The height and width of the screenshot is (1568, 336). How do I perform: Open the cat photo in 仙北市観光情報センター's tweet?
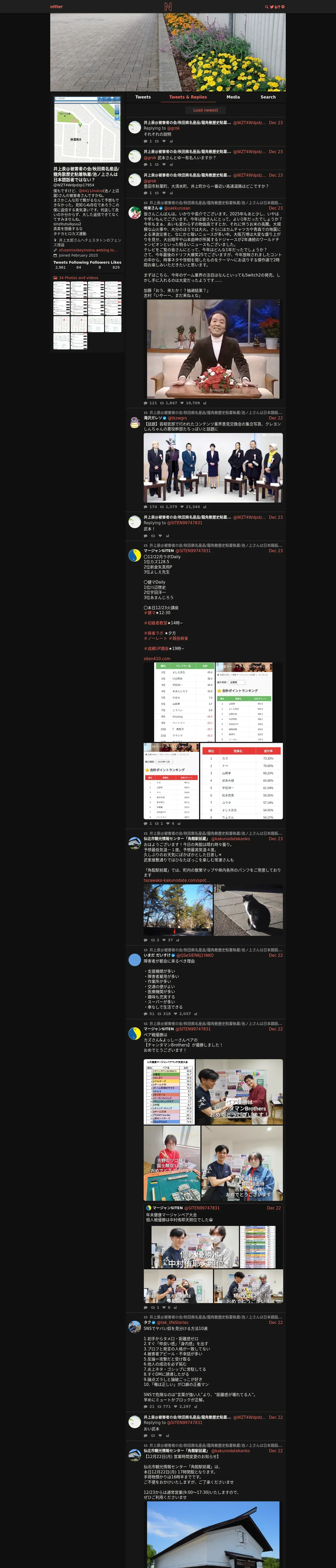[248, 910]
